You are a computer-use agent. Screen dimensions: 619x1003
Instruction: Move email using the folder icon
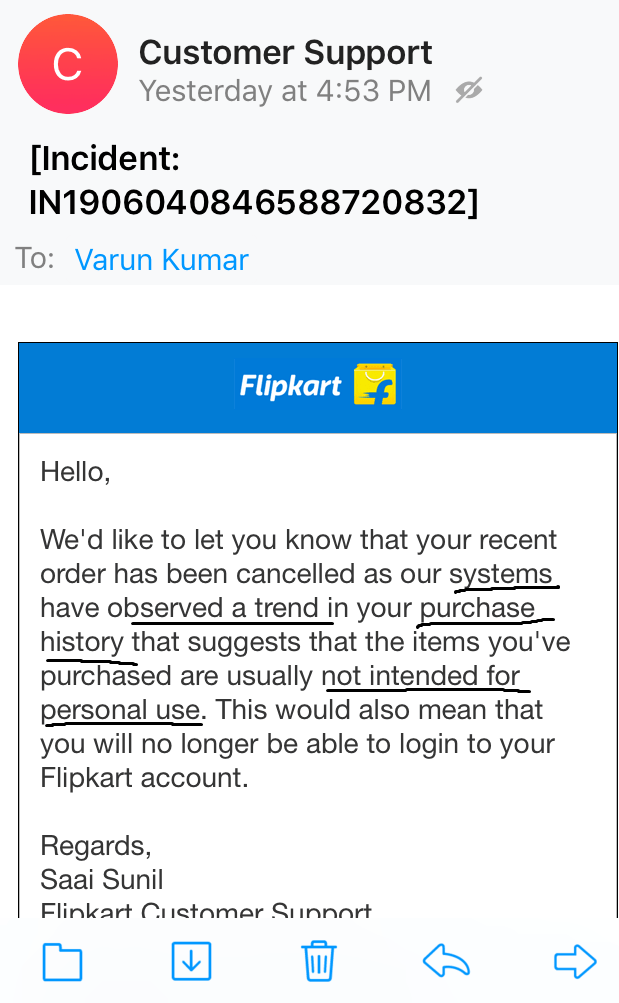(x=62, y=962)
